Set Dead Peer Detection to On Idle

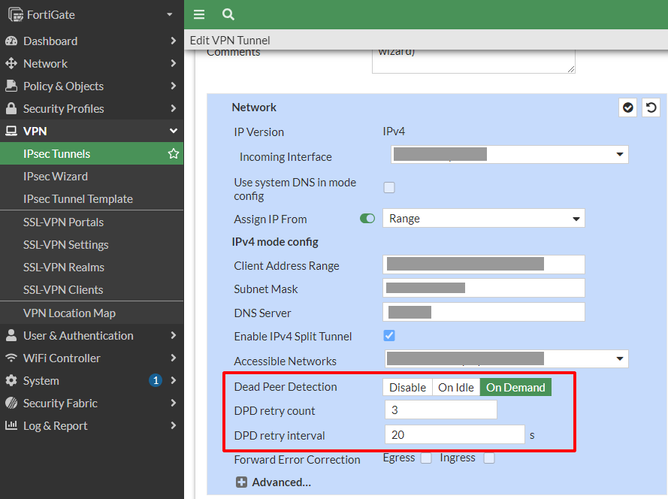point(456,387)
